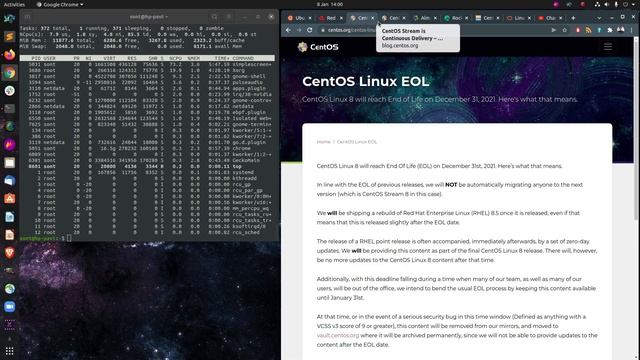The image size is (640, 360).
Task: Search in the terminal window
Action: click(214, 17)
